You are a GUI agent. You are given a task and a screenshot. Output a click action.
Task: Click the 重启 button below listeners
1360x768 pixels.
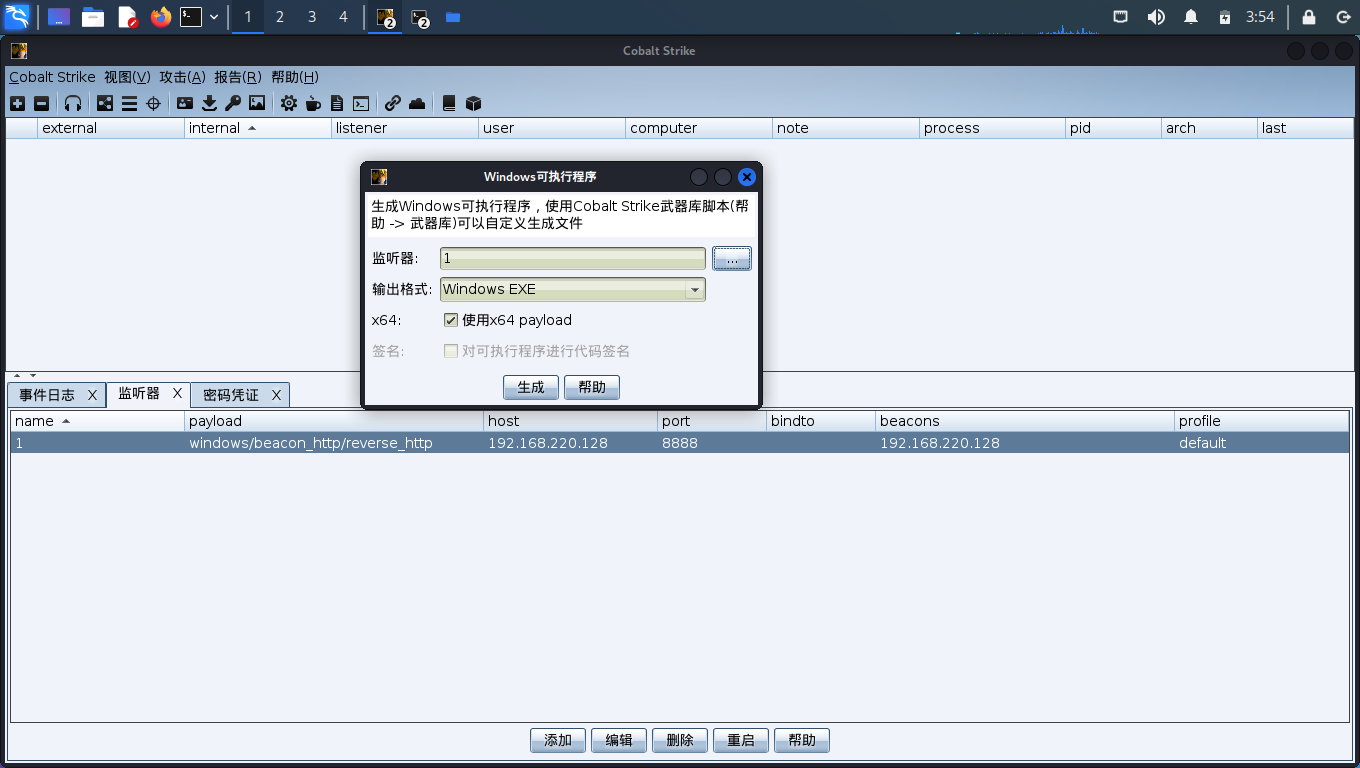[741, 740]
